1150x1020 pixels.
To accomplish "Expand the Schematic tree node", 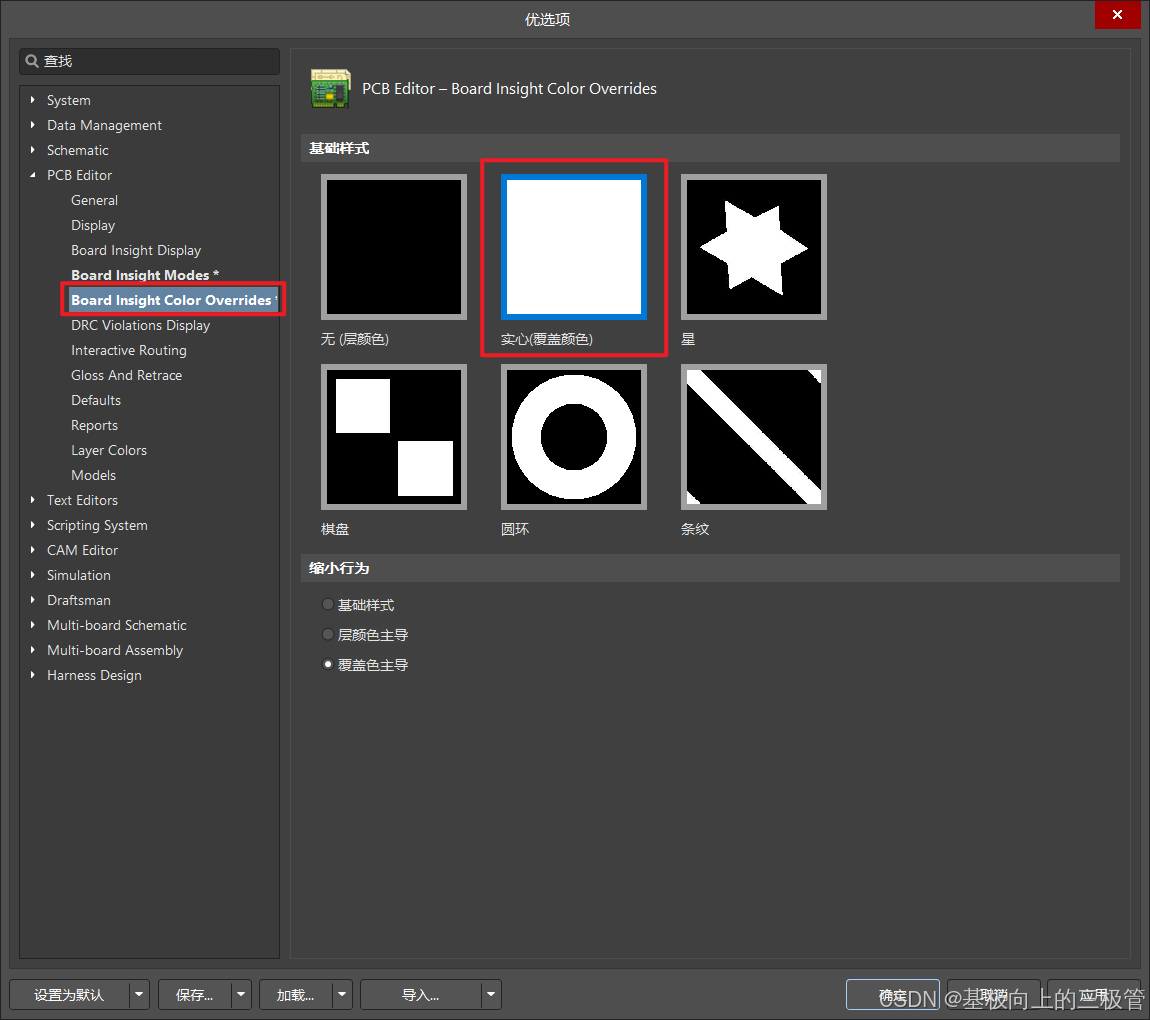I will coord(32,150).
